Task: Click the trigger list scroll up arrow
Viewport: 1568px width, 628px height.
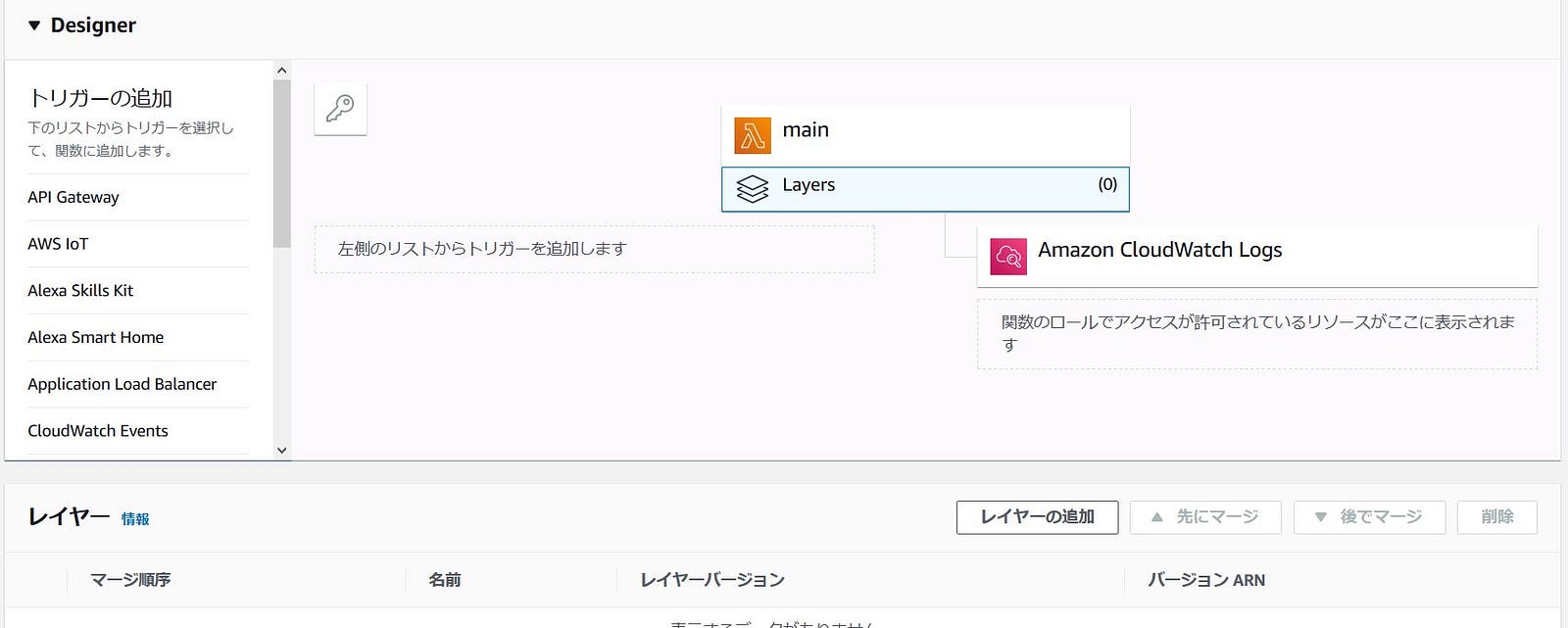Action: tap(282, 71)
